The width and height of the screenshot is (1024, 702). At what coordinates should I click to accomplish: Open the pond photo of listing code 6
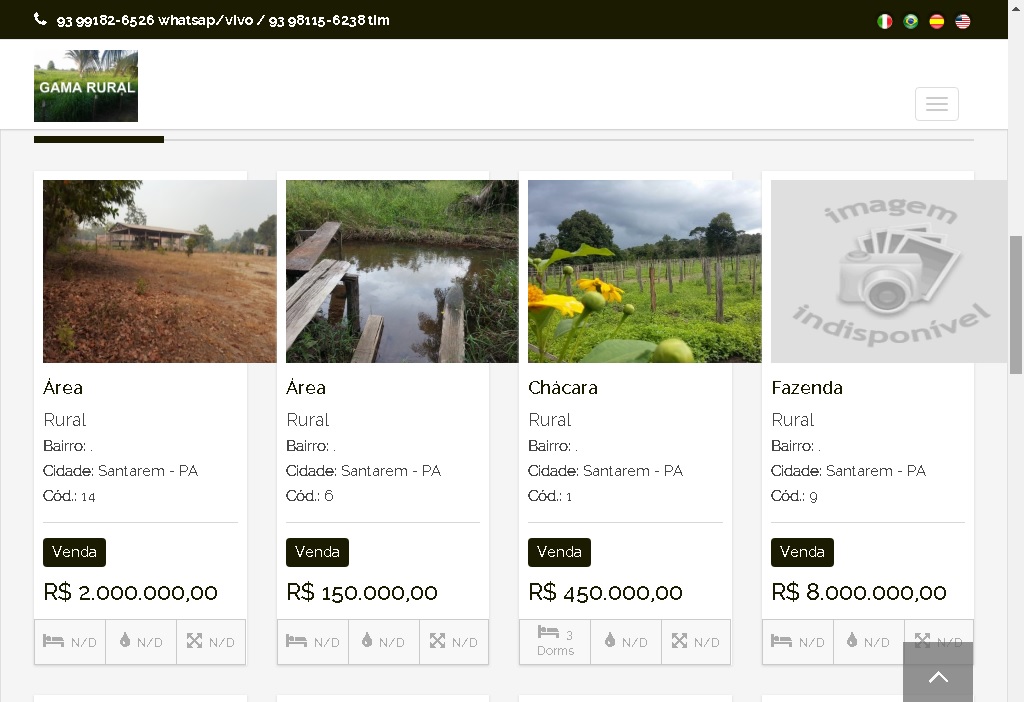tap(402, 271)
